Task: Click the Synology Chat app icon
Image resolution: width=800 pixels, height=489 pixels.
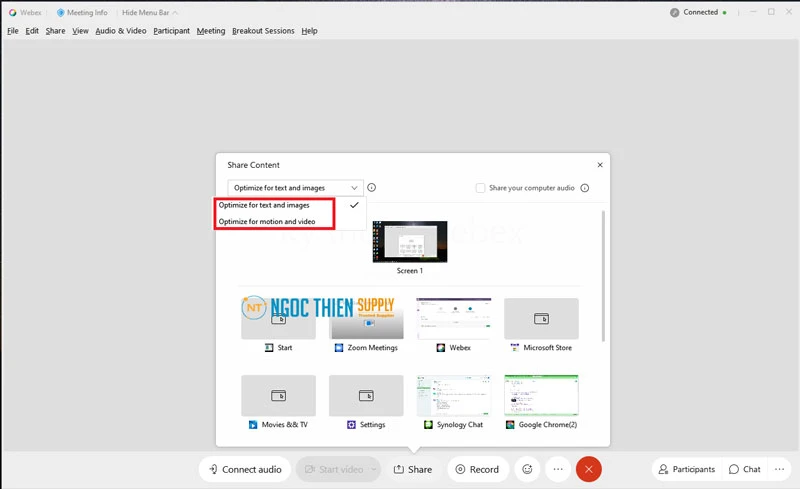Action: [429, 425]
